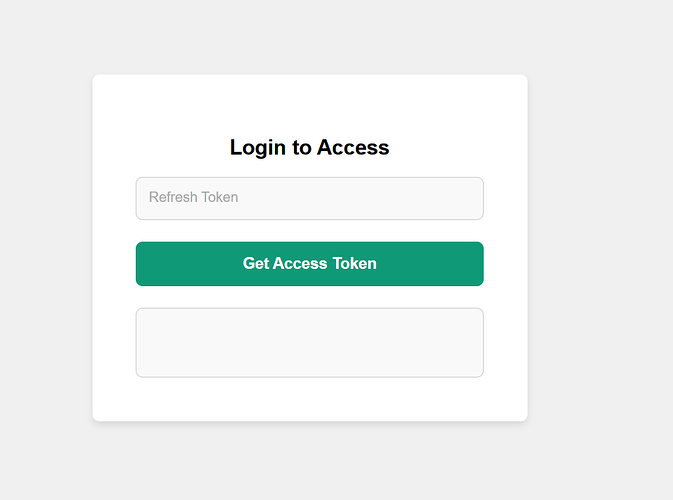The image size is (673, 500).
Task: Click the Refresh Token input field
Action: (309, 198)
